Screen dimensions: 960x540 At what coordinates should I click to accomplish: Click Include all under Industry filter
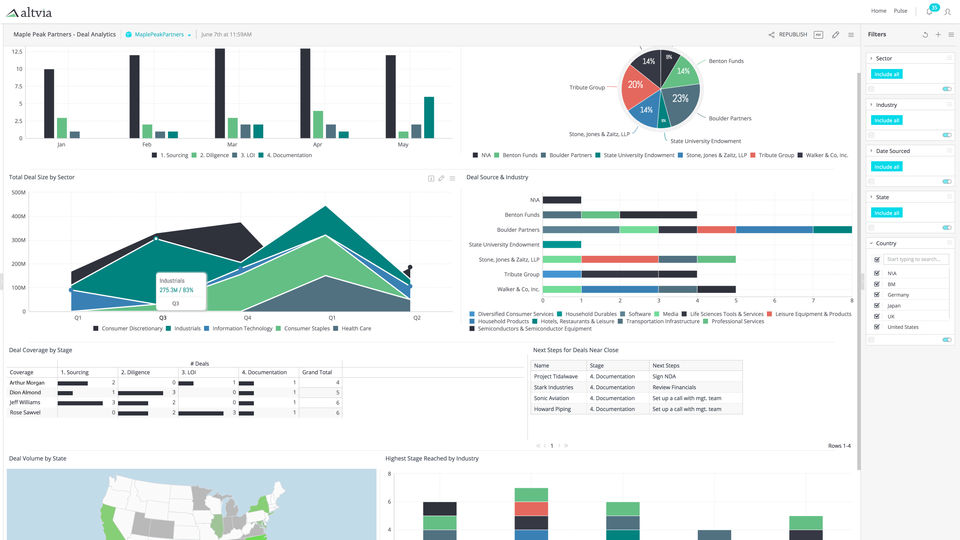coord(887,120)
